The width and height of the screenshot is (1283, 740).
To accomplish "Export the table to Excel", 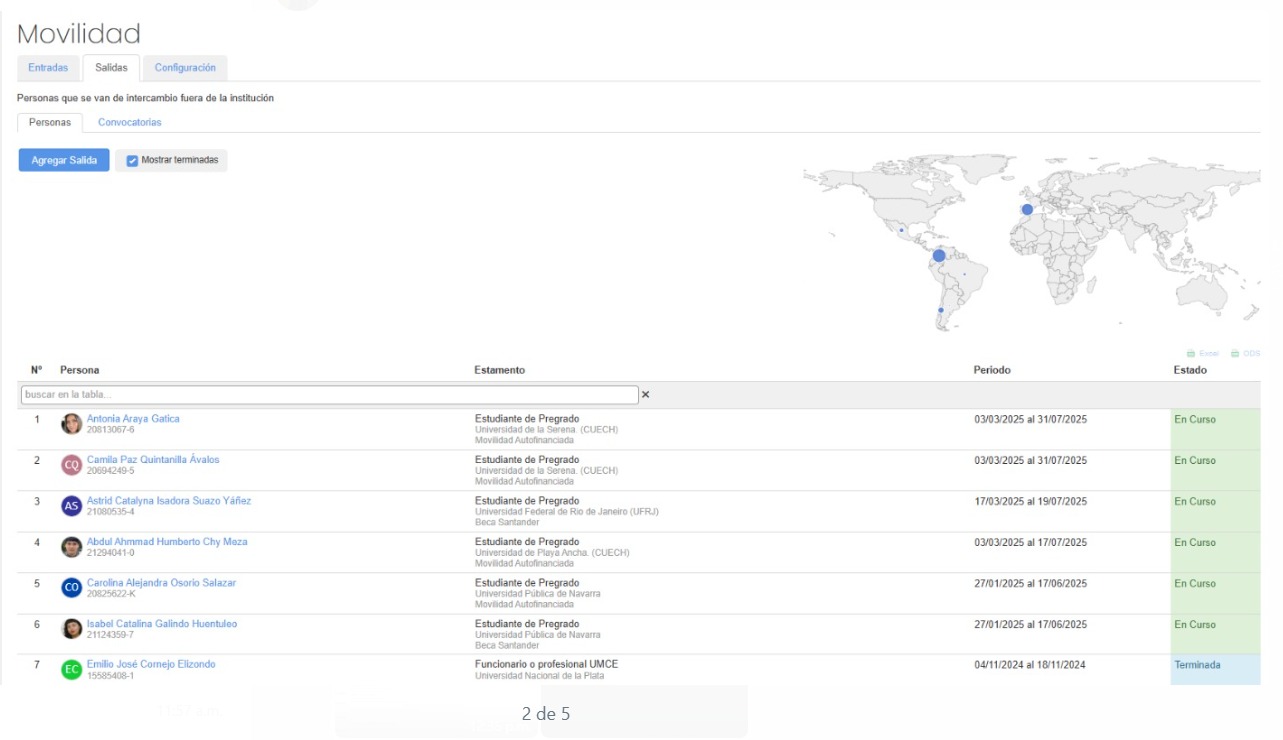I will click(x=1203, y=353).
